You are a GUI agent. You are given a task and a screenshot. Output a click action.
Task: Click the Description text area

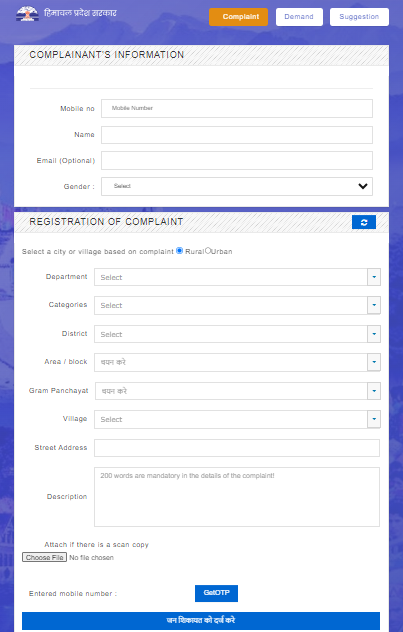[237, 497]
